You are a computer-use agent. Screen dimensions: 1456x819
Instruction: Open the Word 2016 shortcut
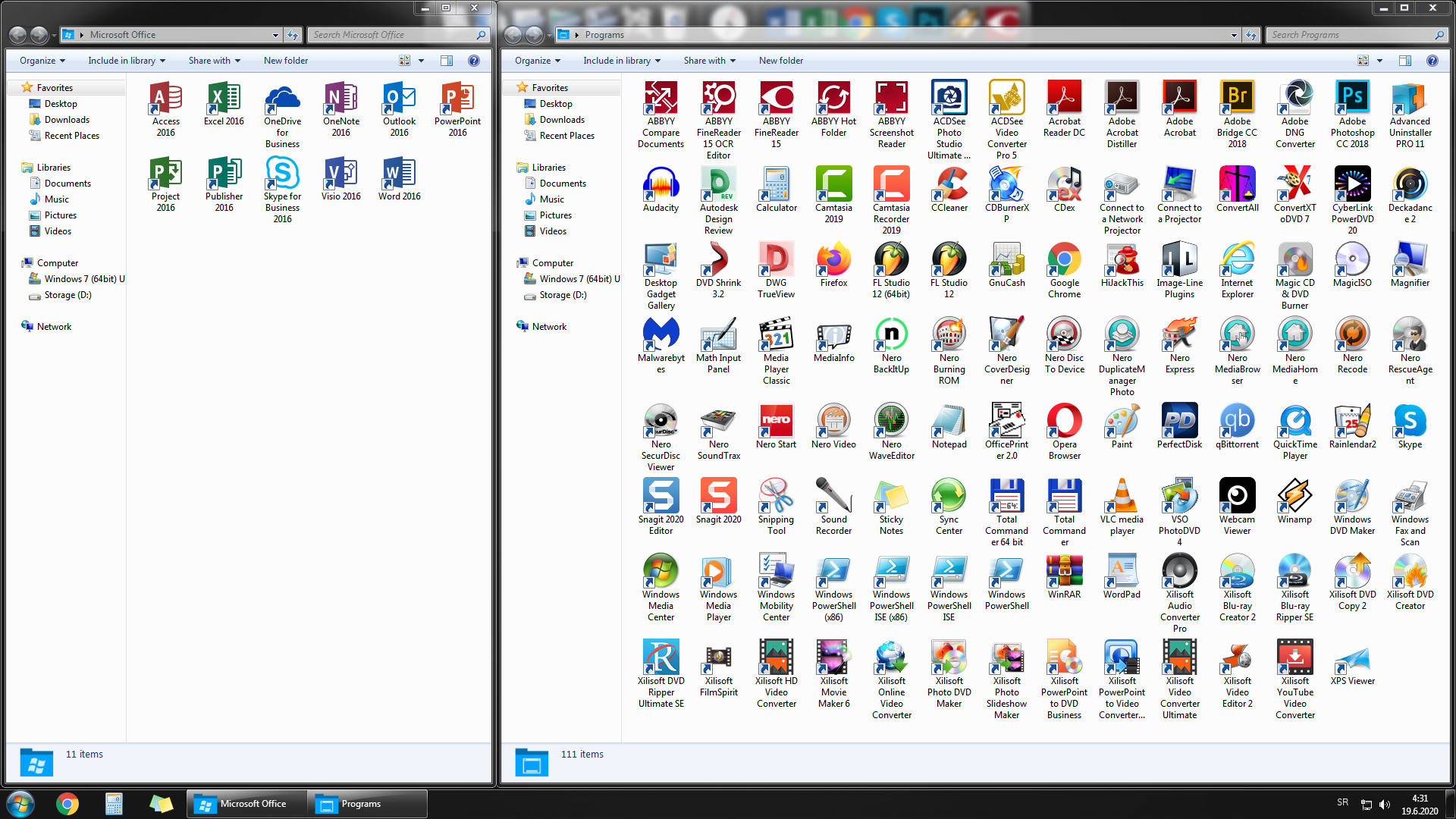pos(399,179)
